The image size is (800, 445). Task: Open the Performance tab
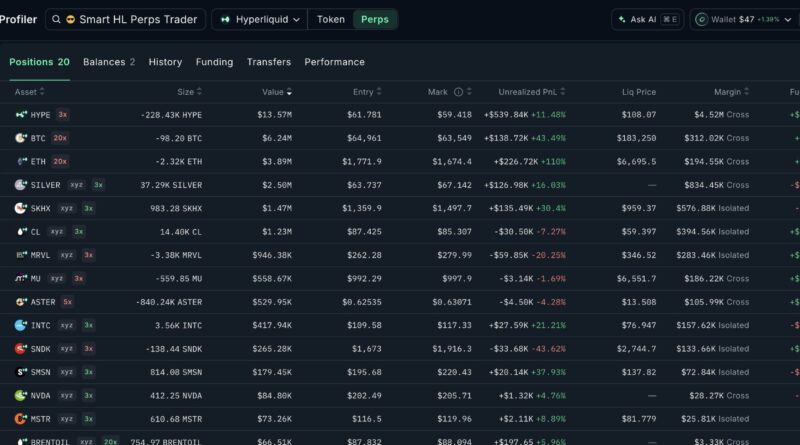click(x=334, y=62)
